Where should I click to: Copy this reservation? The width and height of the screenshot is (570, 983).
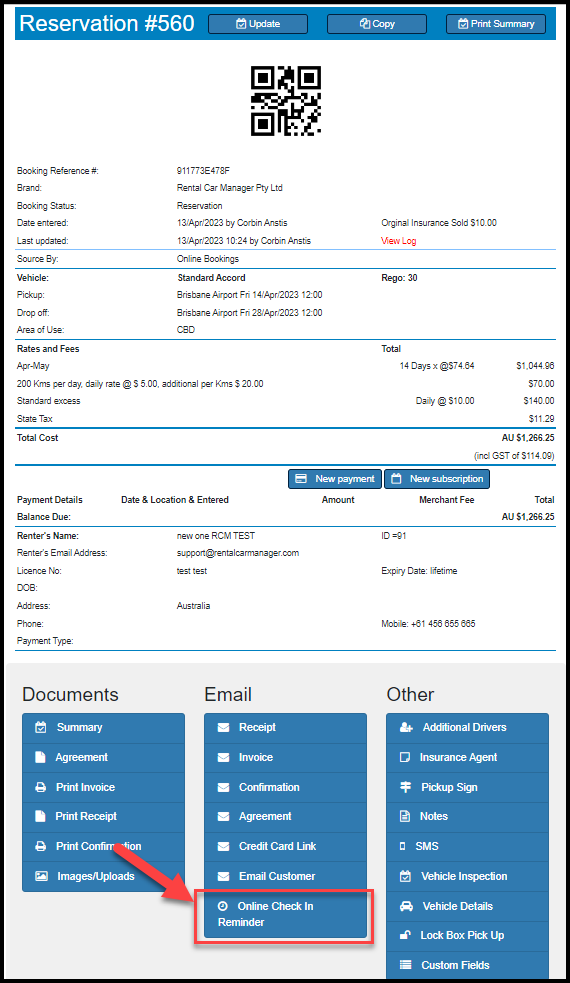377,24
